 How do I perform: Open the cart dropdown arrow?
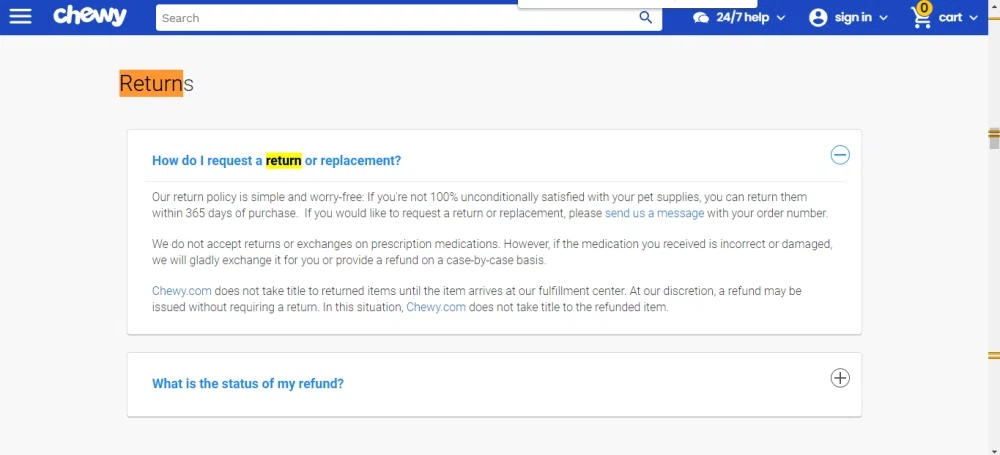973,18
